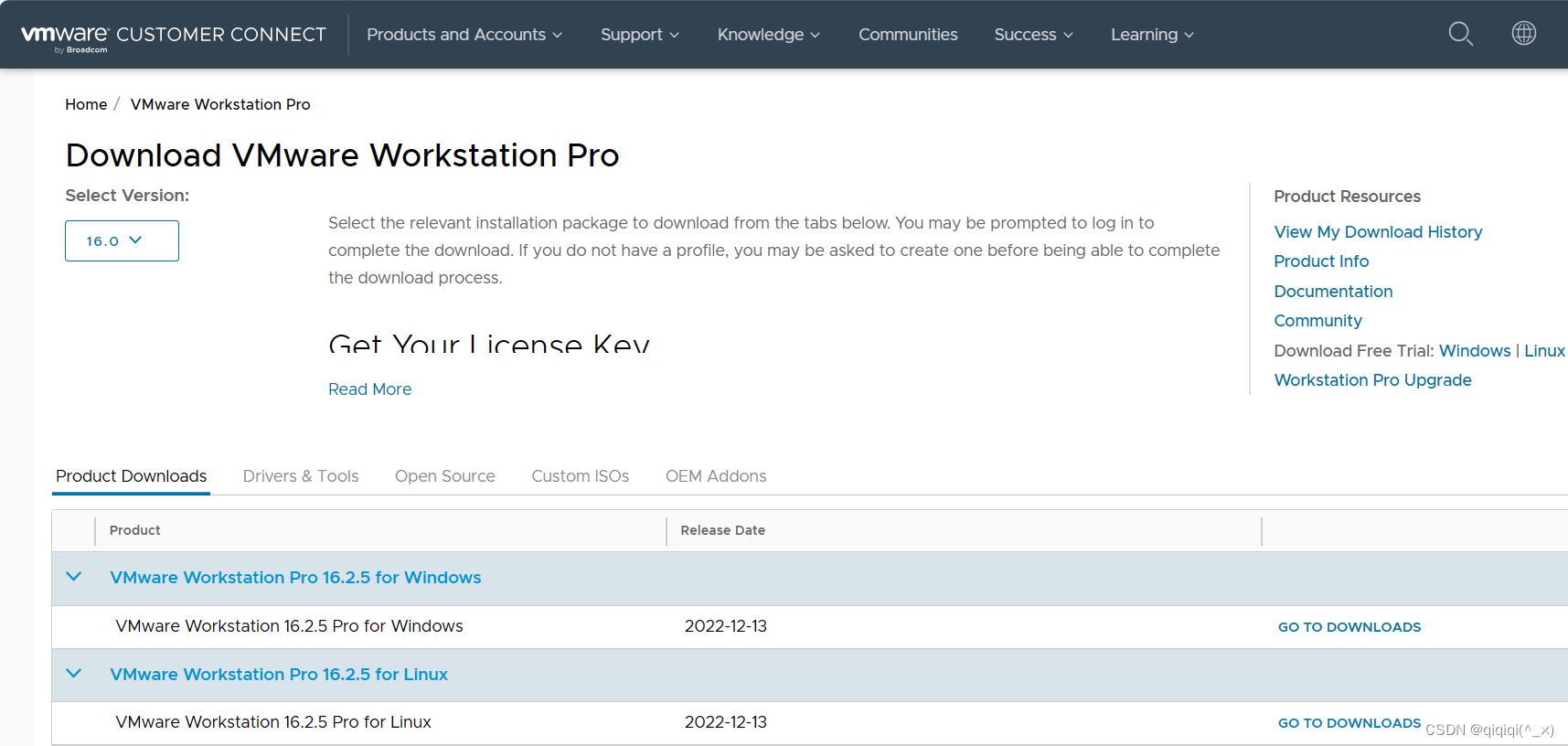Open the Product Info link
Image resolution: width=1568 pixels, height=746 pixels.
coord(1321,261)
